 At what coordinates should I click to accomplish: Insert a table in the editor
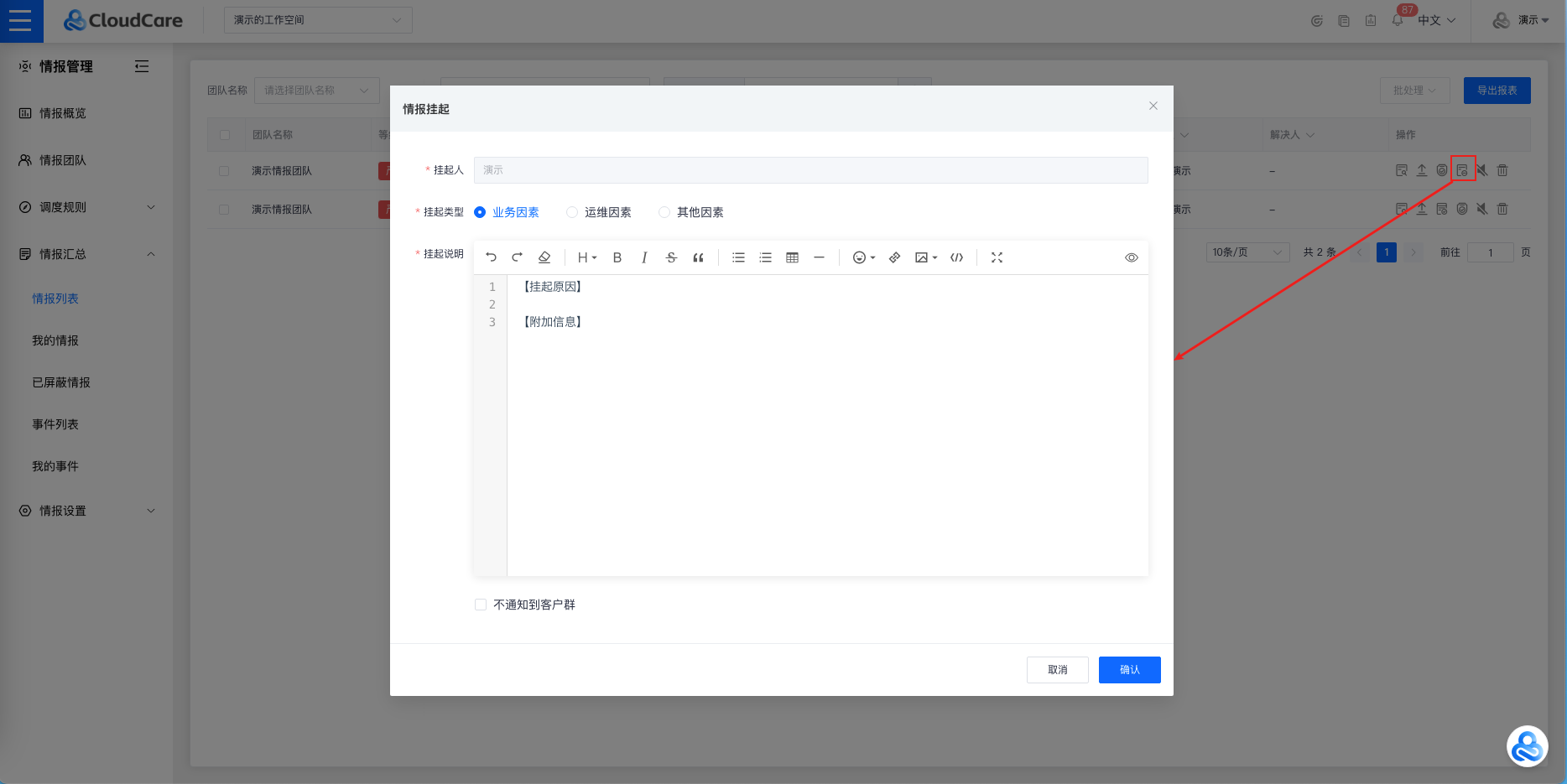click(x=792, y=257)
